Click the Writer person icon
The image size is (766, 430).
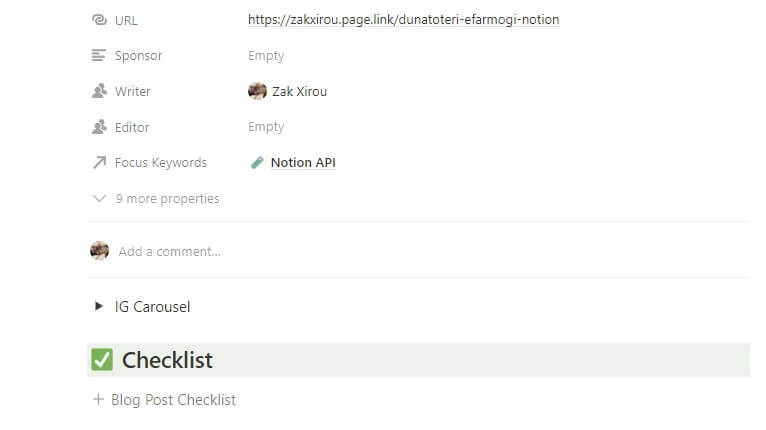[99, 92]
